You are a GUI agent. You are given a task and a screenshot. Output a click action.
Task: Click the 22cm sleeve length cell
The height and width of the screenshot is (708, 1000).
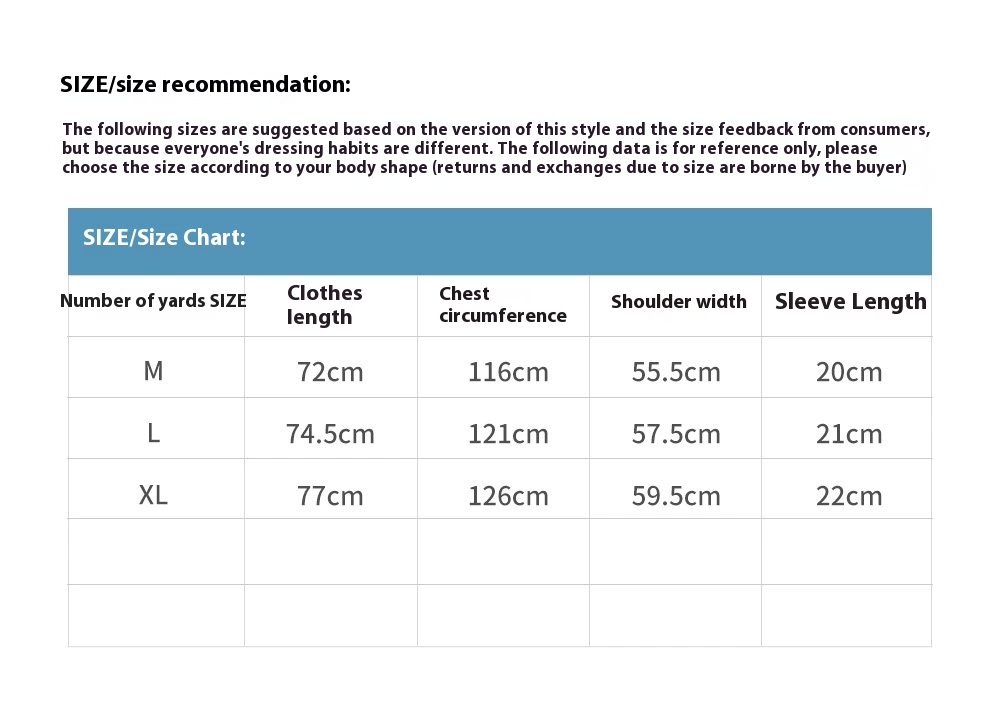click(849, 496)
